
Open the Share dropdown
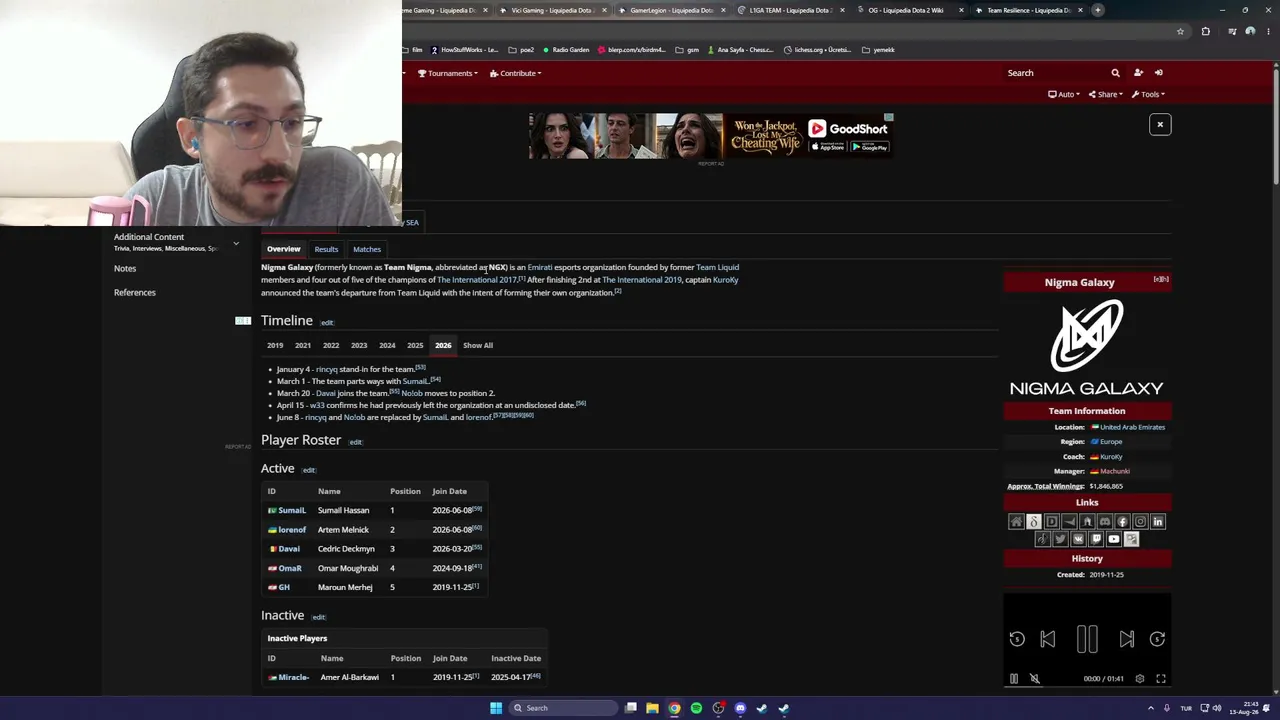click(1107, 94)
